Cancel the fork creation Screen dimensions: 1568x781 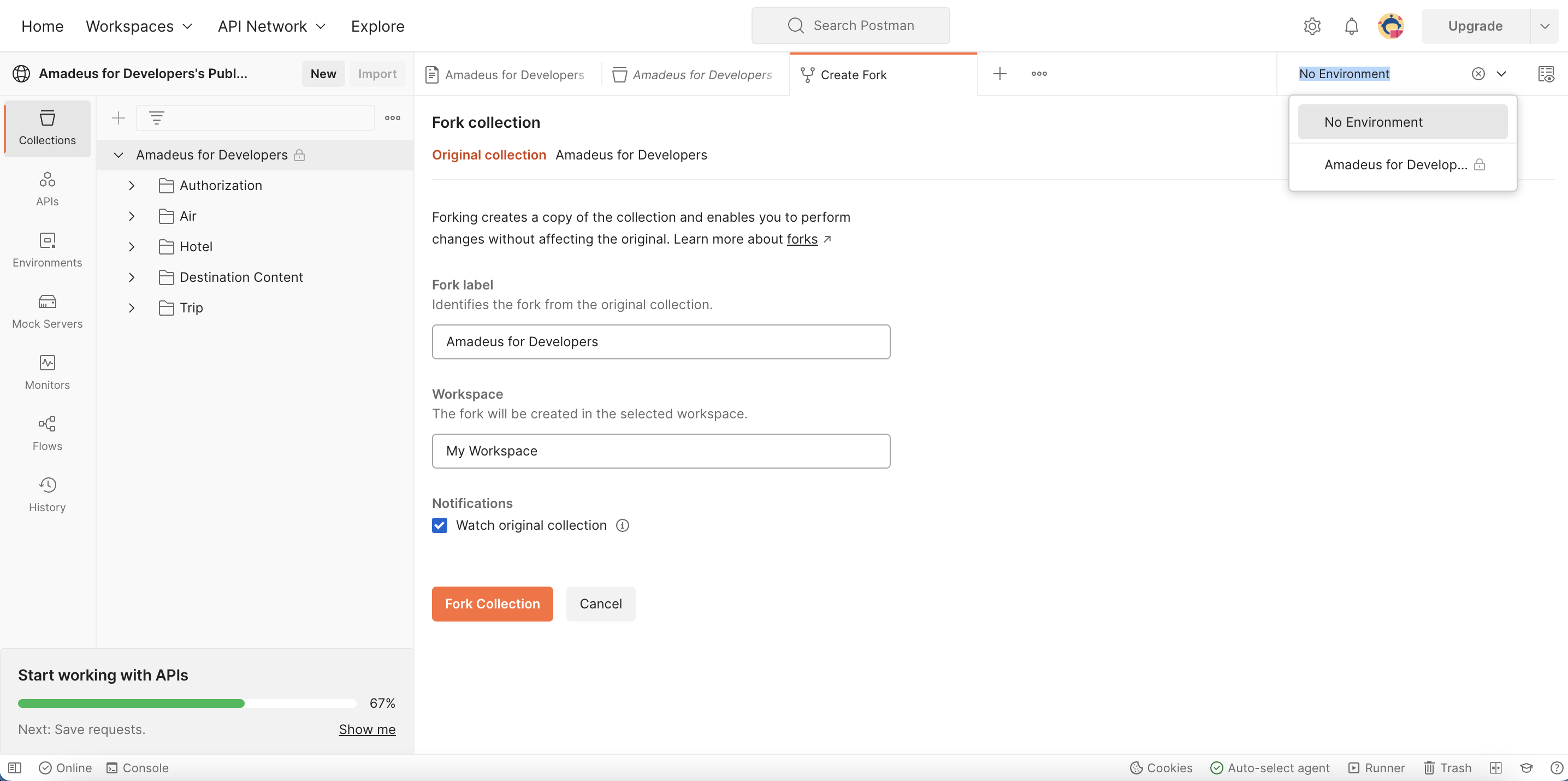tap(601, 604)
